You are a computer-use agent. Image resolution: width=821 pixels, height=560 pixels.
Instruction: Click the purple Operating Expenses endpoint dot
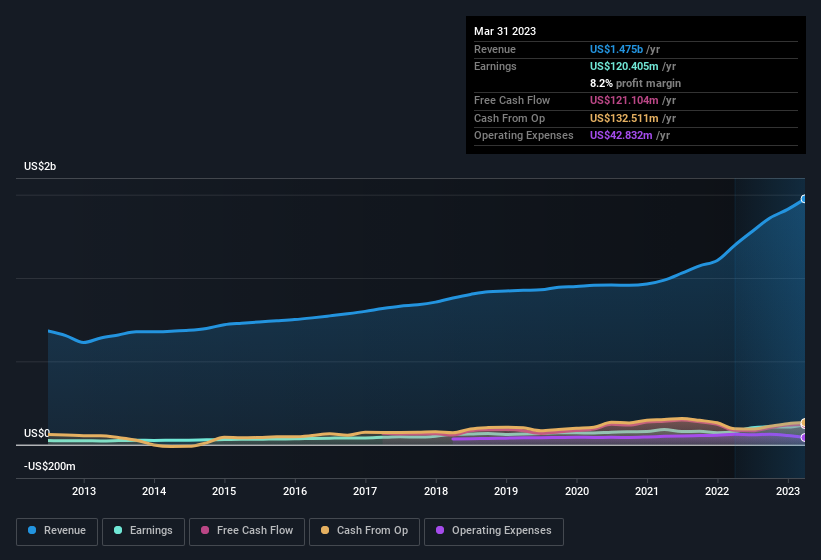click(x=804, y=438)
